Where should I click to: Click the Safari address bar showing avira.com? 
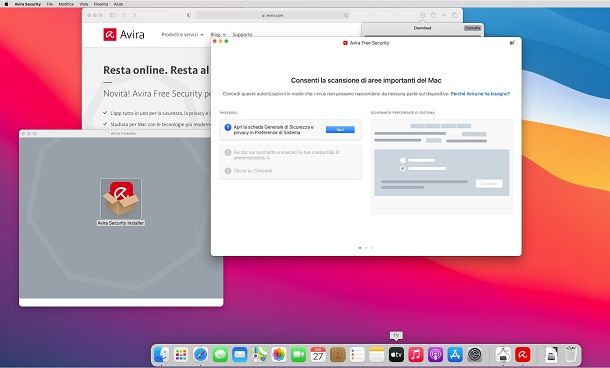272,15
